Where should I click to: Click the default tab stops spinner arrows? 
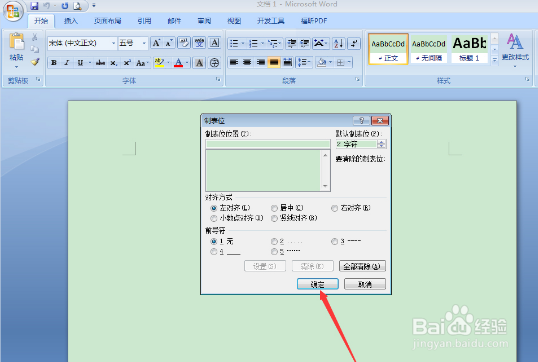point(382,144)
